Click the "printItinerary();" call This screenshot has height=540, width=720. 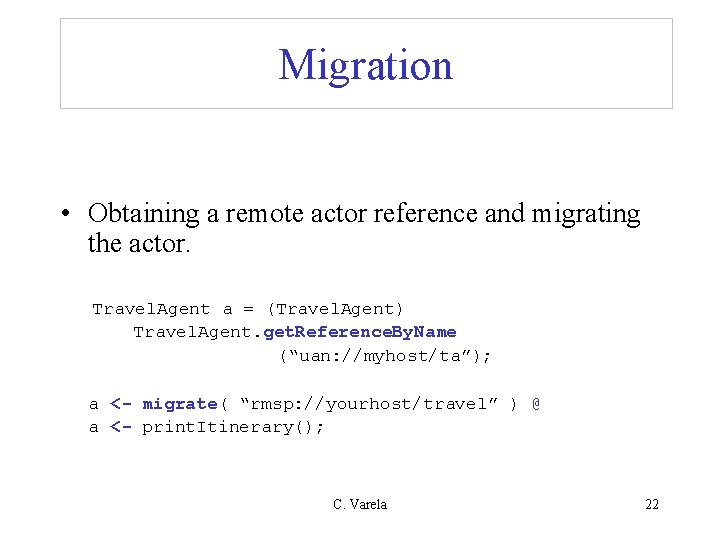click(233, 428)
